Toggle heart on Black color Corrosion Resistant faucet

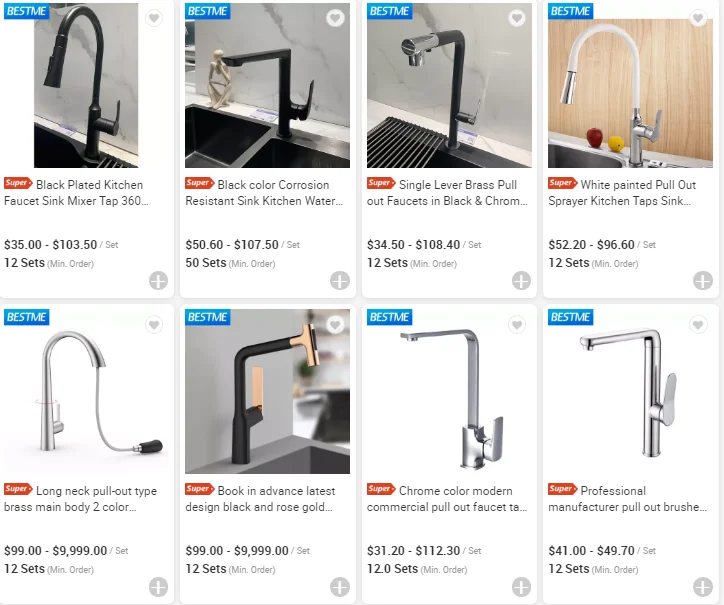(335, 18)
